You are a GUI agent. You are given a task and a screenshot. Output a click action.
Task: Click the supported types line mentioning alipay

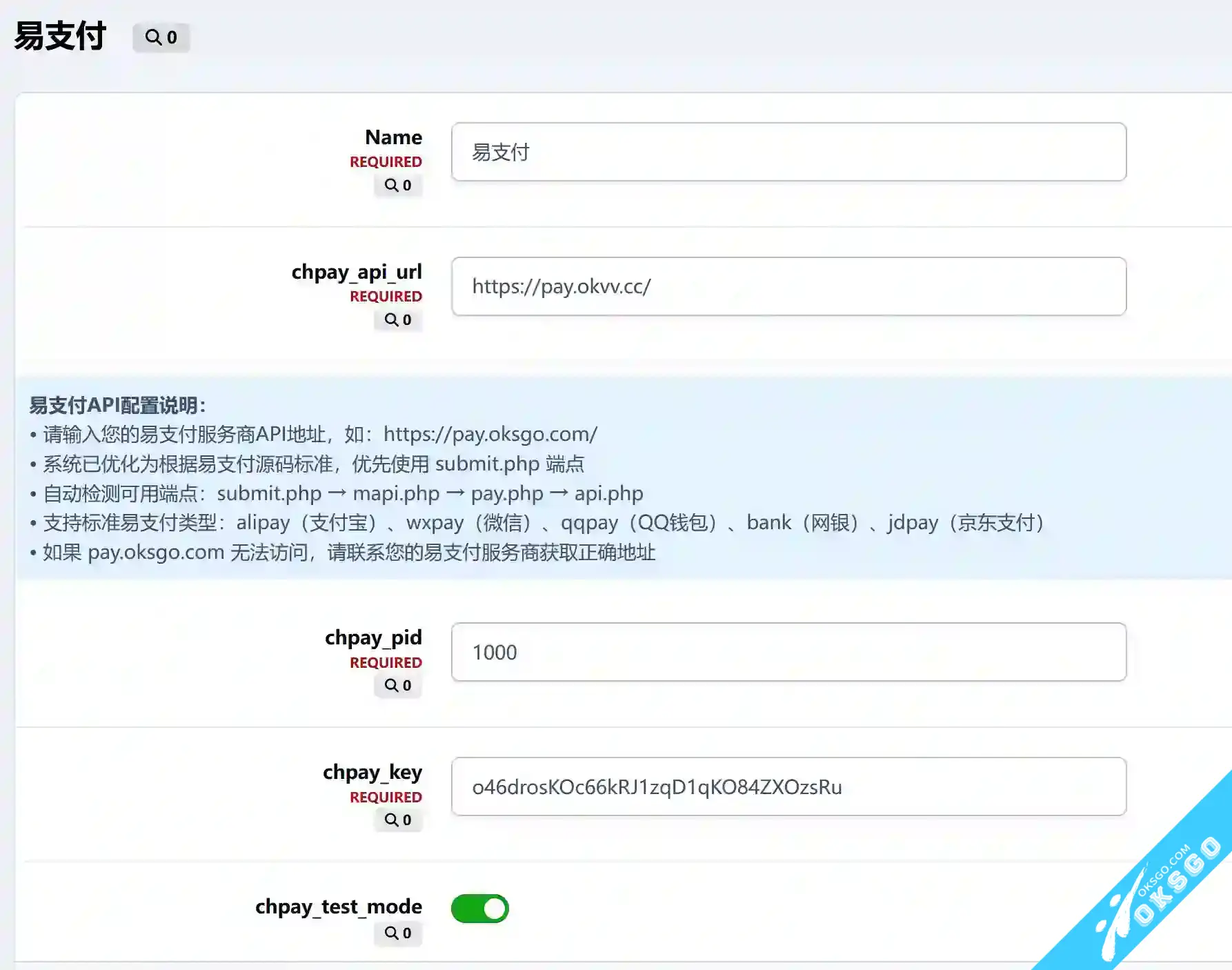[538, 523]
